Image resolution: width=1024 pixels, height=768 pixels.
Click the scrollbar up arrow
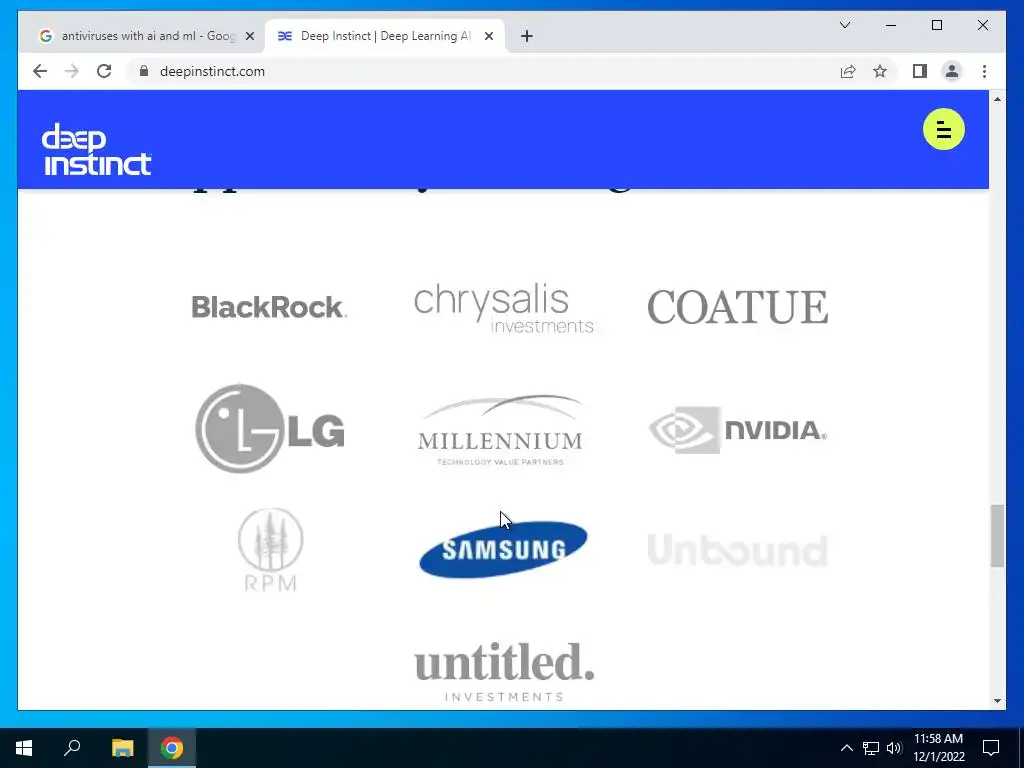coord(997,99)
